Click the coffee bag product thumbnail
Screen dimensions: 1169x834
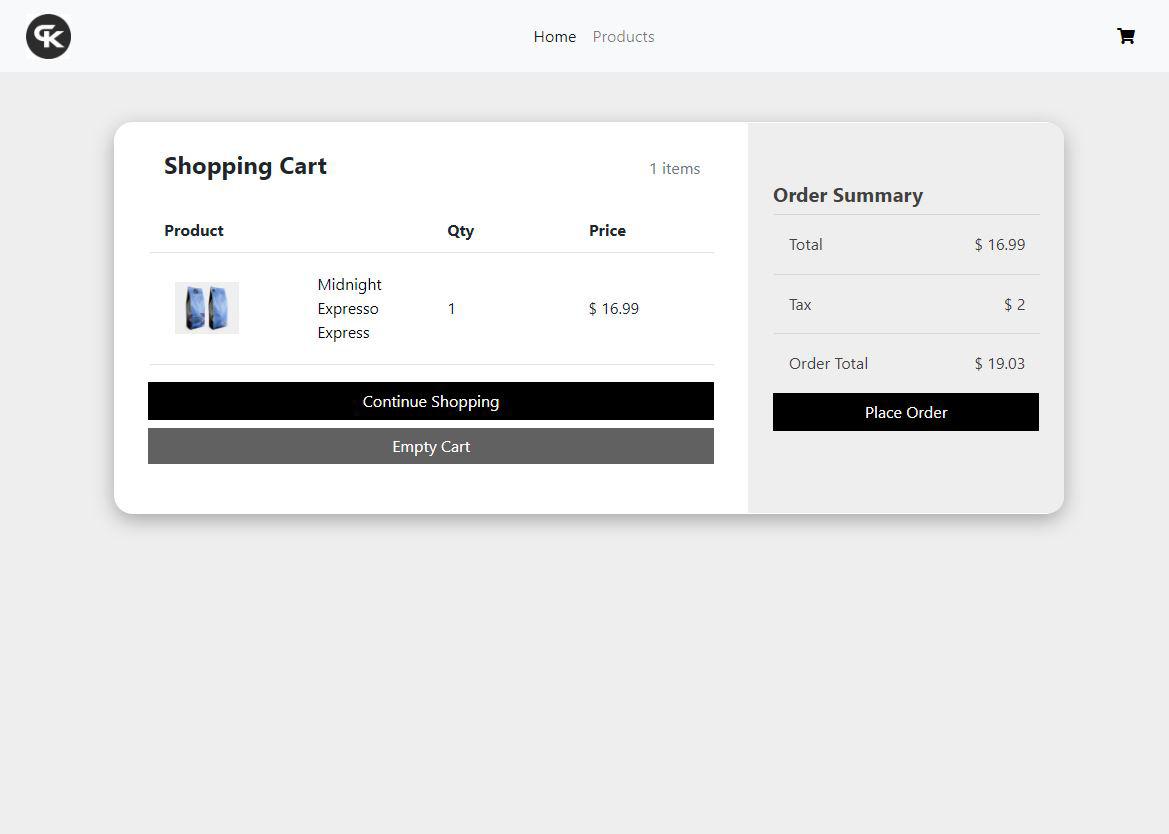pyautogui.click(x=207, y=308)
